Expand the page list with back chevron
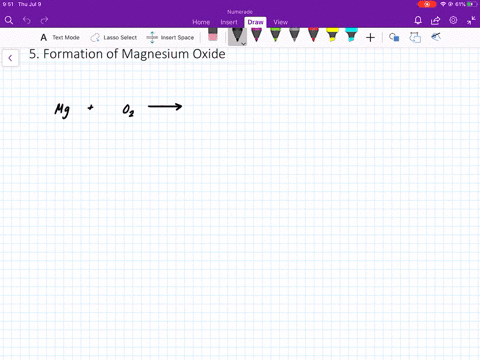This screenshot has height=360, width=480. (x=10, y=58)
